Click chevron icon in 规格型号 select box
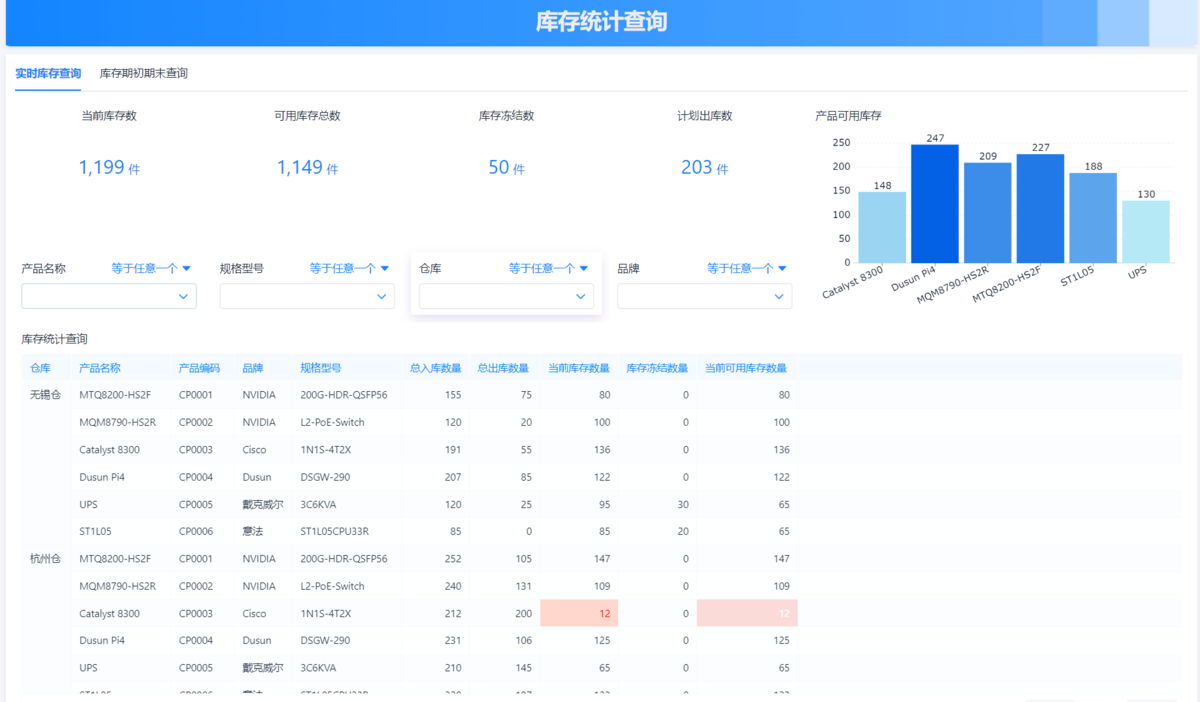 [381, 296]
